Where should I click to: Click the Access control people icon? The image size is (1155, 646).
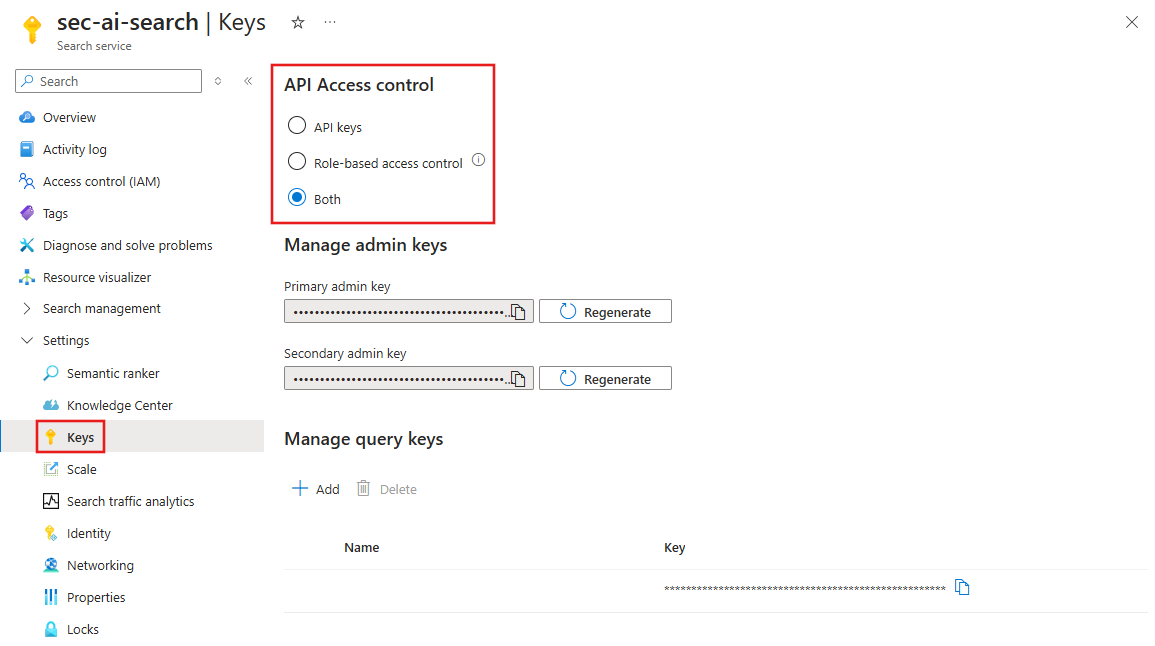(x=27, y=181)
